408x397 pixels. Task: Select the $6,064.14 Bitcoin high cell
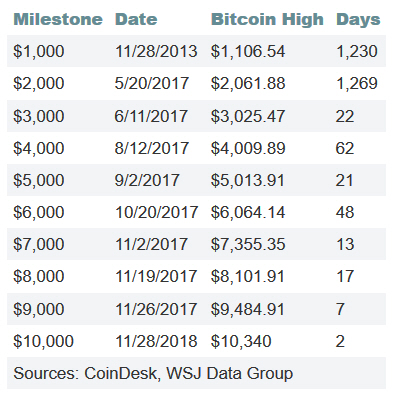tap(248, 212)
